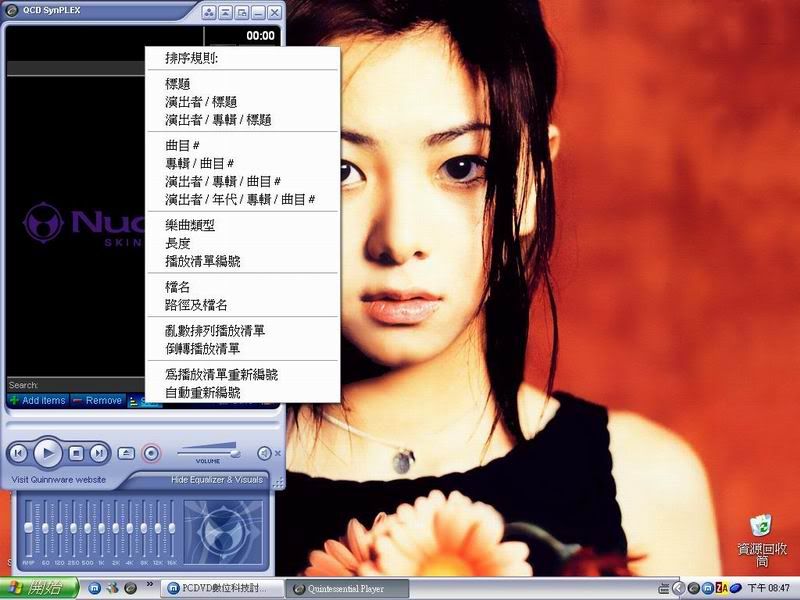The height and width of the screenshot is (600, 800).
Task: Select 標題 sort option from menu
Action: pyautogui.click(x=180, y=84)
